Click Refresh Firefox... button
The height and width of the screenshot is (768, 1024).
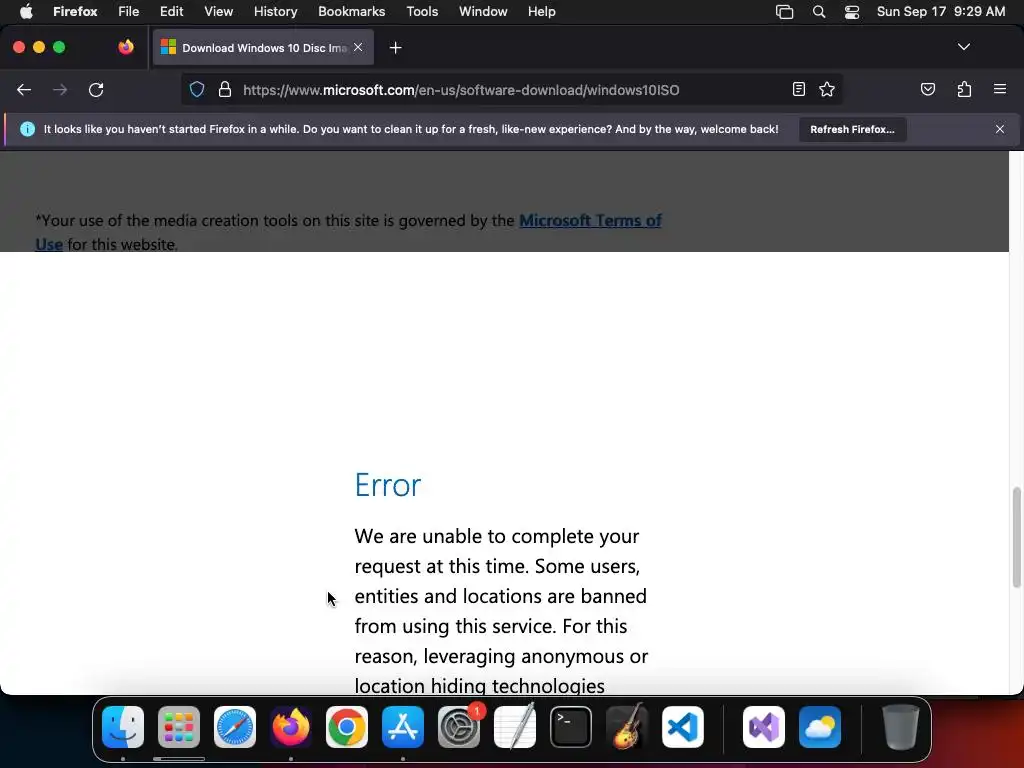tap(852, 129)
